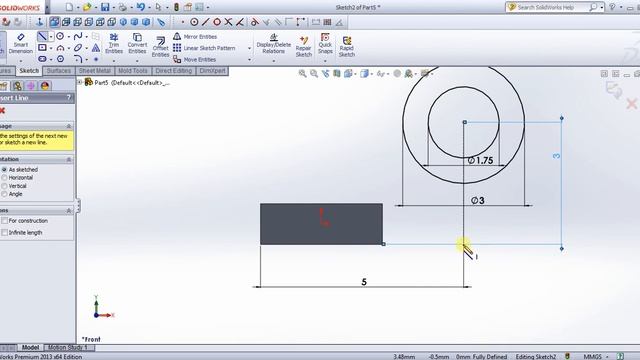This screenshot has width=640, height=360.
Task: Open Trim Entities dropdown arrow
Action: click(x=114, y=60)
